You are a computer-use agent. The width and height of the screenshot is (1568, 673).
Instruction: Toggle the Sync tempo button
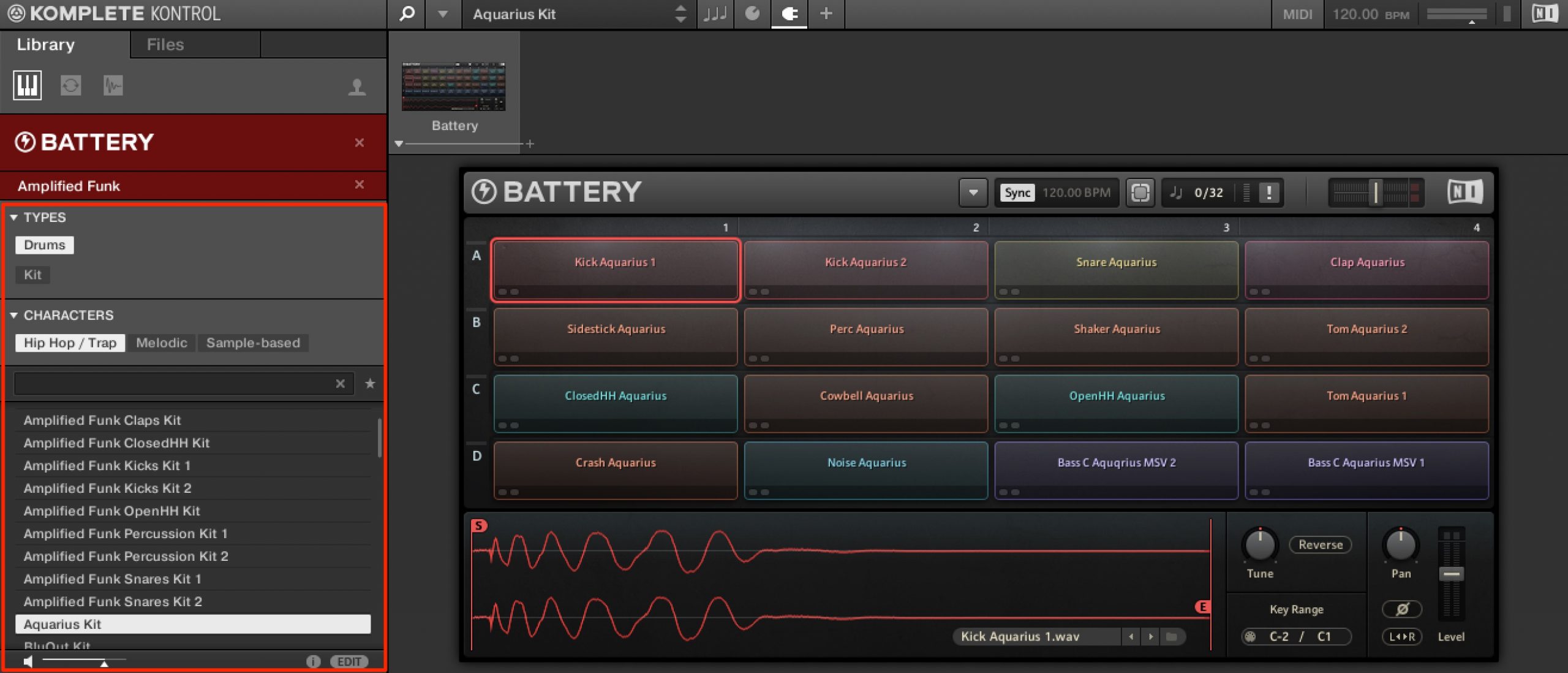1017,192
